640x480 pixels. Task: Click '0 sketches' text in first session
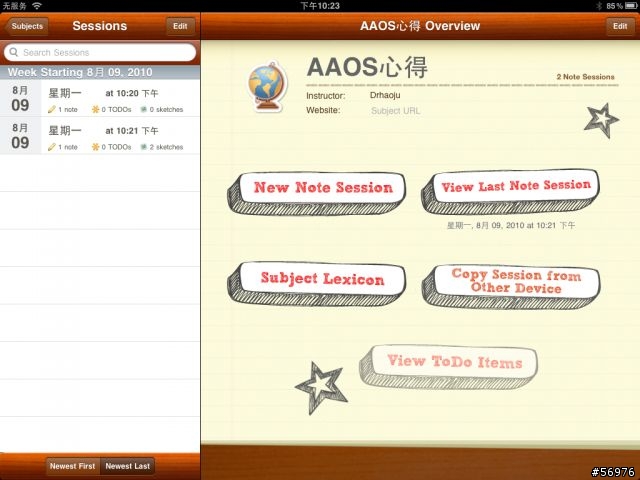pos(166,109)
